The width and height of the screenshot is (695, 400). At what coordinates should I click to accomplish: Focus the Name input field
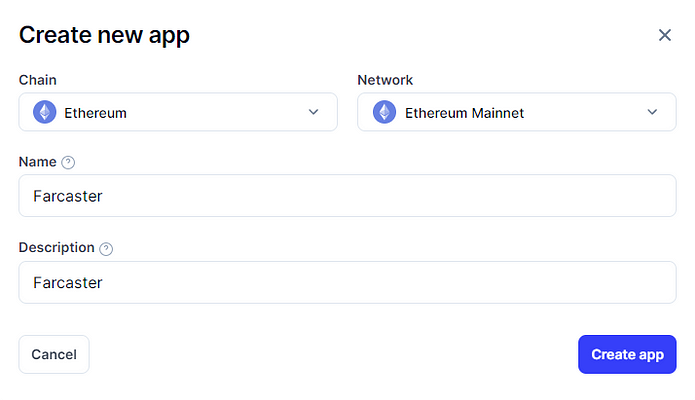(348, 196)
